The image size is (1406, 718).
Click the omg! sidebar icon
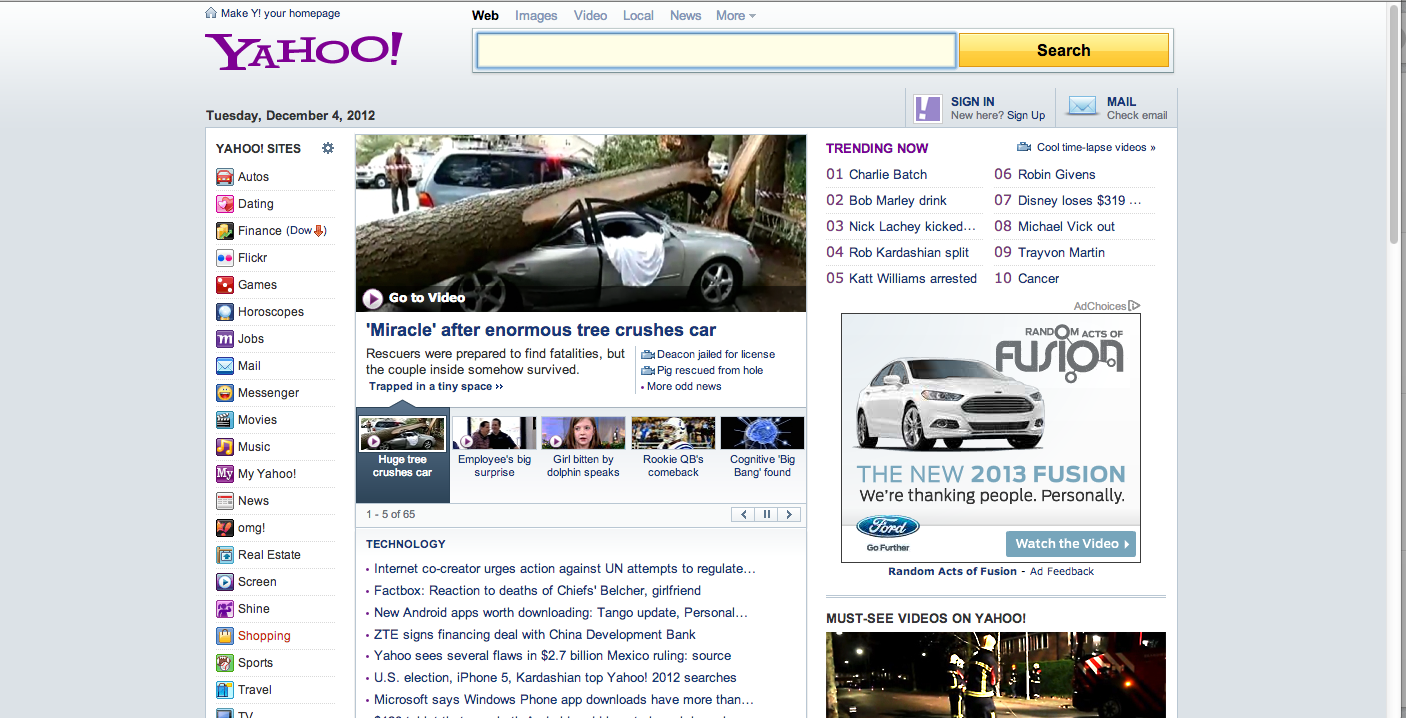pyautogui.click(x=226, y=527)
